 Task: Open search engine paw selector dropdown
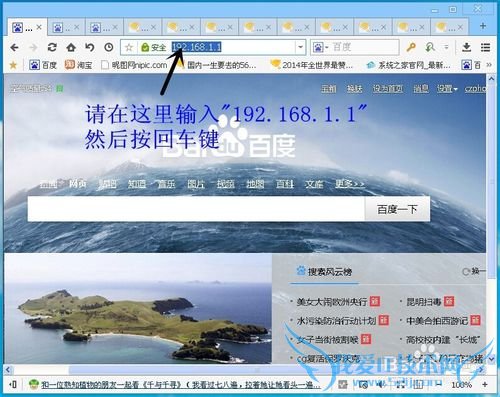tap(320, 48)
